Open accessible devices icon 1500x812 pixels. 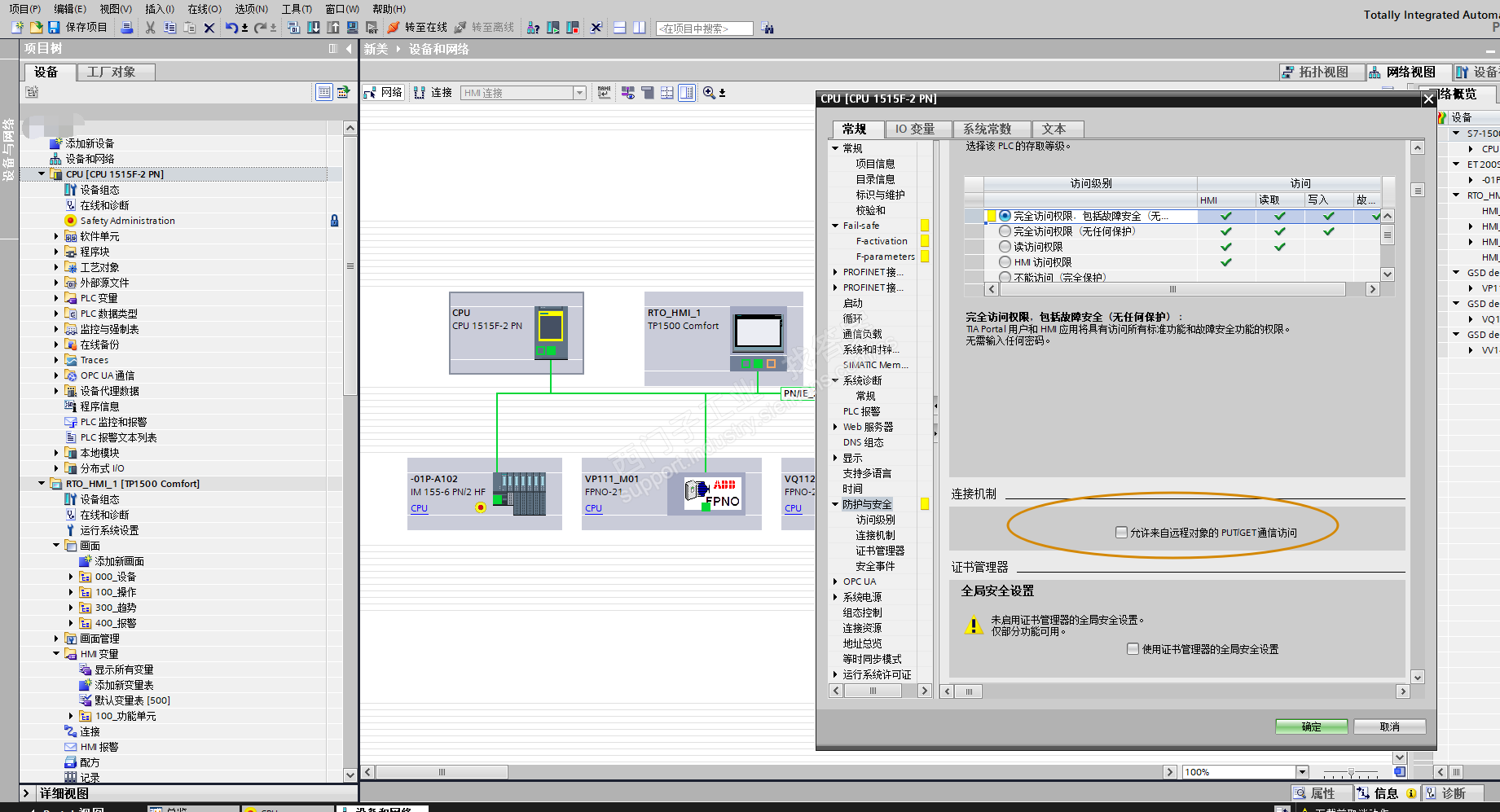(x=533, y=27)
